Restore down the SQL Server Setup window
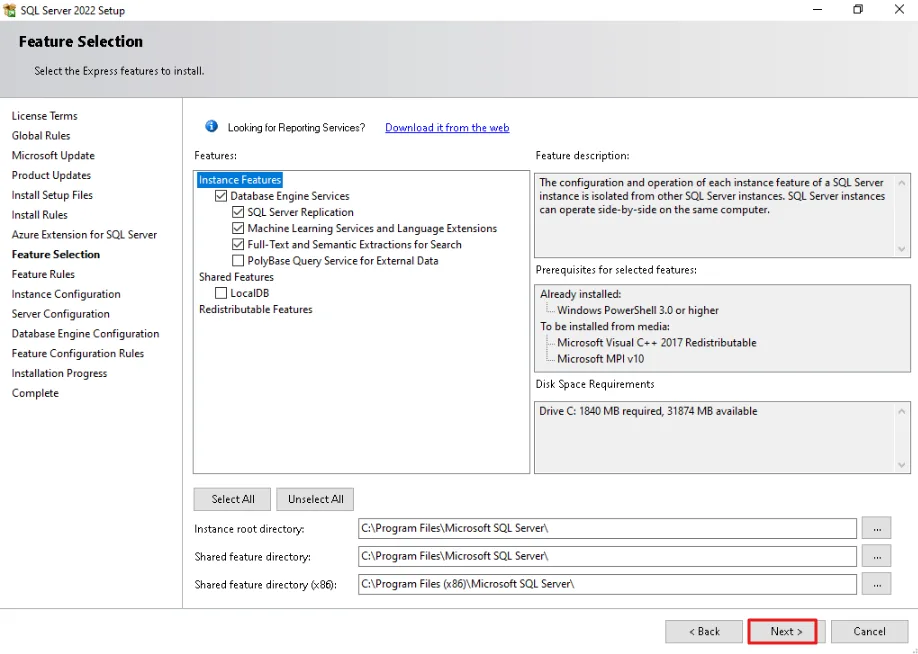Screen dimensions: 918x654 858,10
